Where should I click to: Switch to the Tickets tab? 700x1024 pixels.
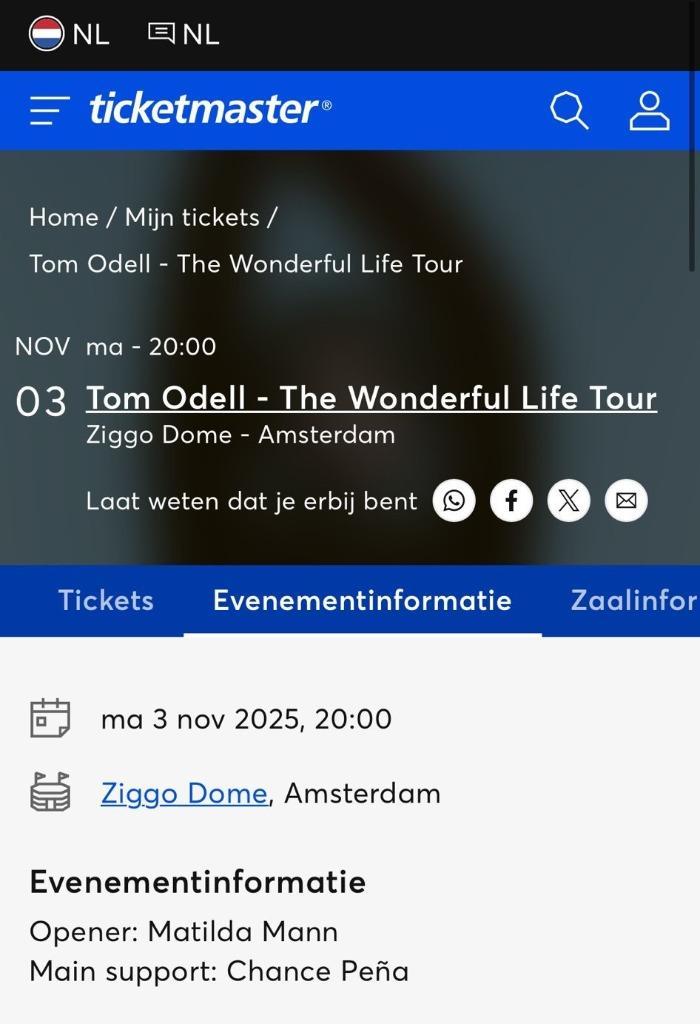[x=105, y=600]
